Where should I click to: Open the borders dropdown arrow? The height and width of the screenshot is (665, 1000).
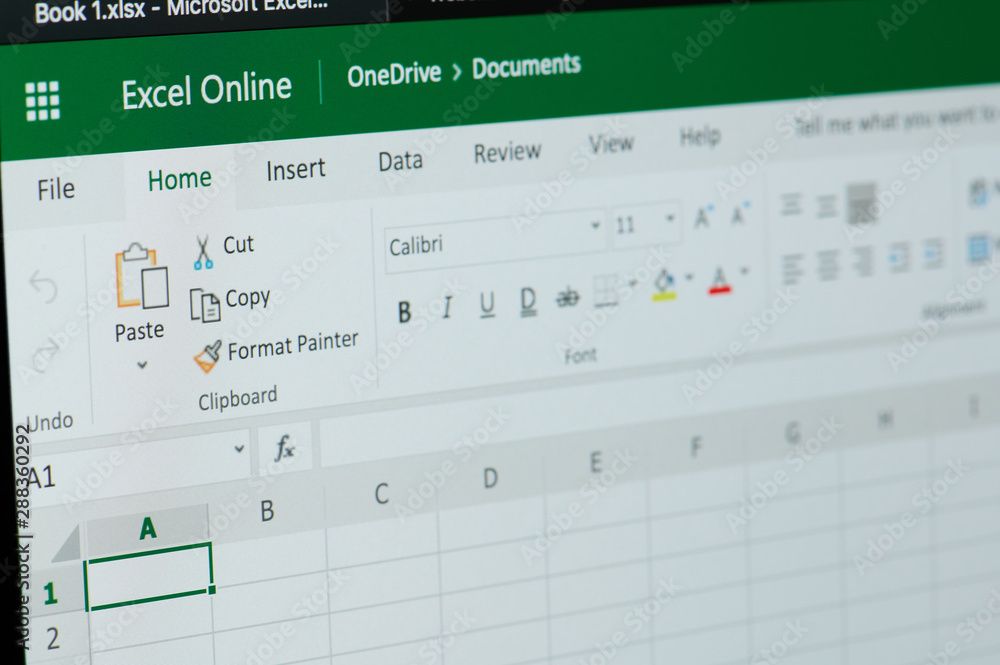coord(633,282)
